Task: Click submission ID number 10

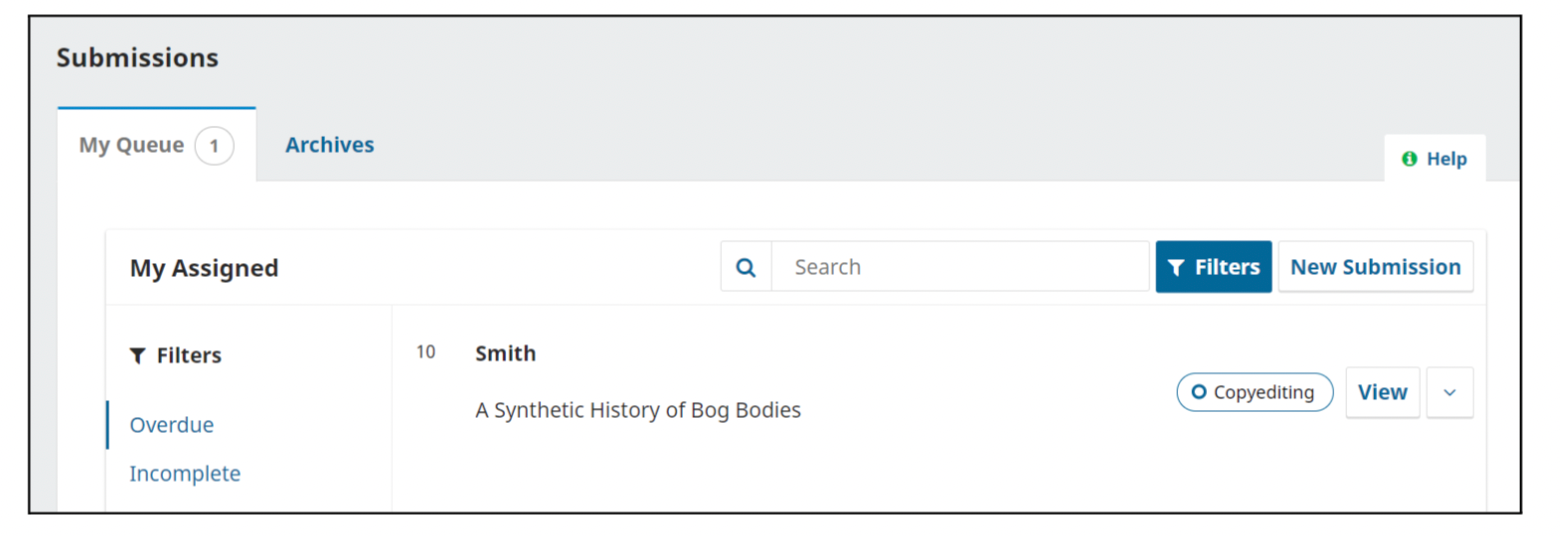Action: pyautogui.click(x=426, y=352)
